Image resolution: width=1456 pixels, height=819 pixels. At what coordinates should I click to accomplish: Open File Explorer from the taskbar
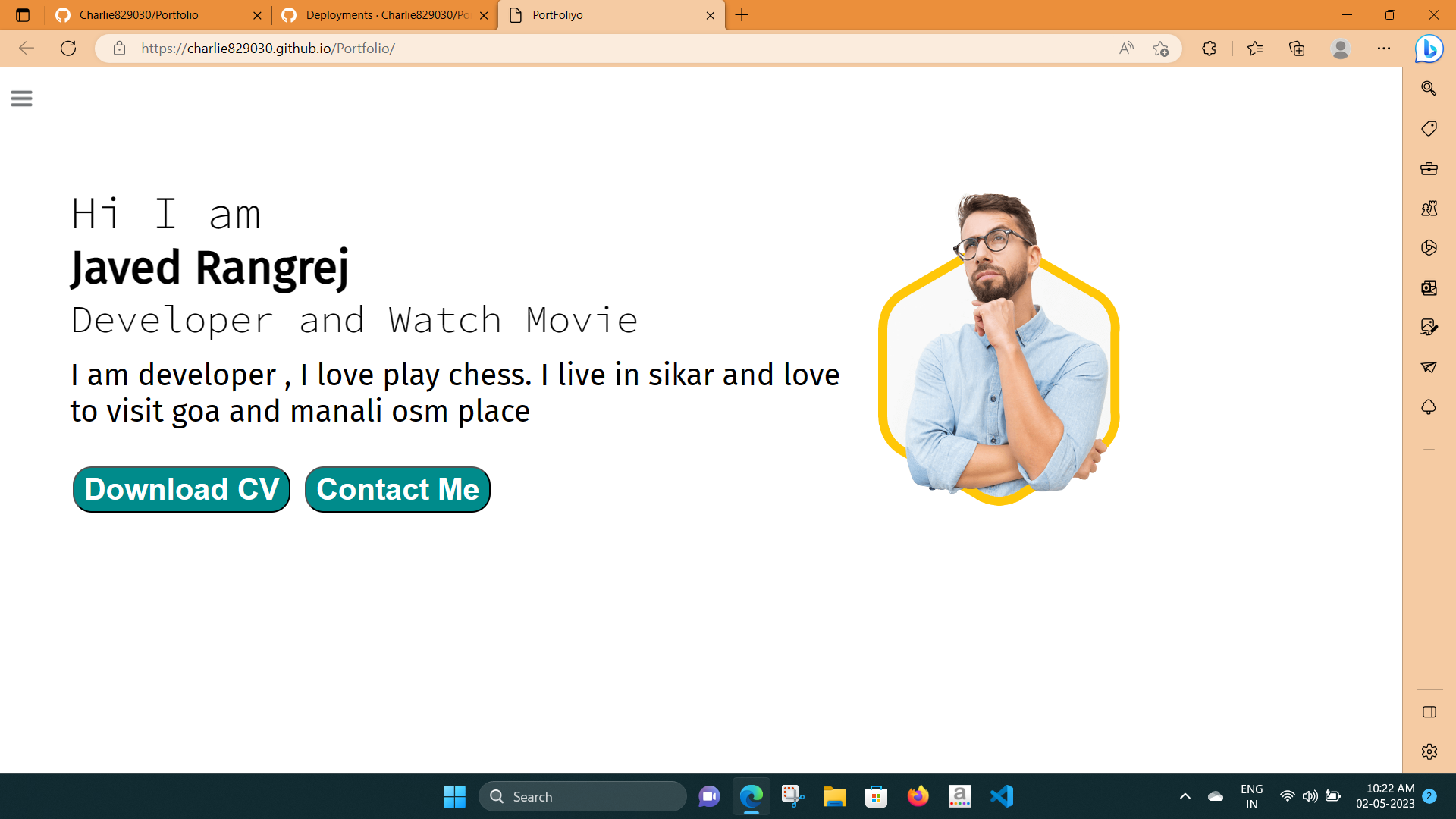[834, 796]
